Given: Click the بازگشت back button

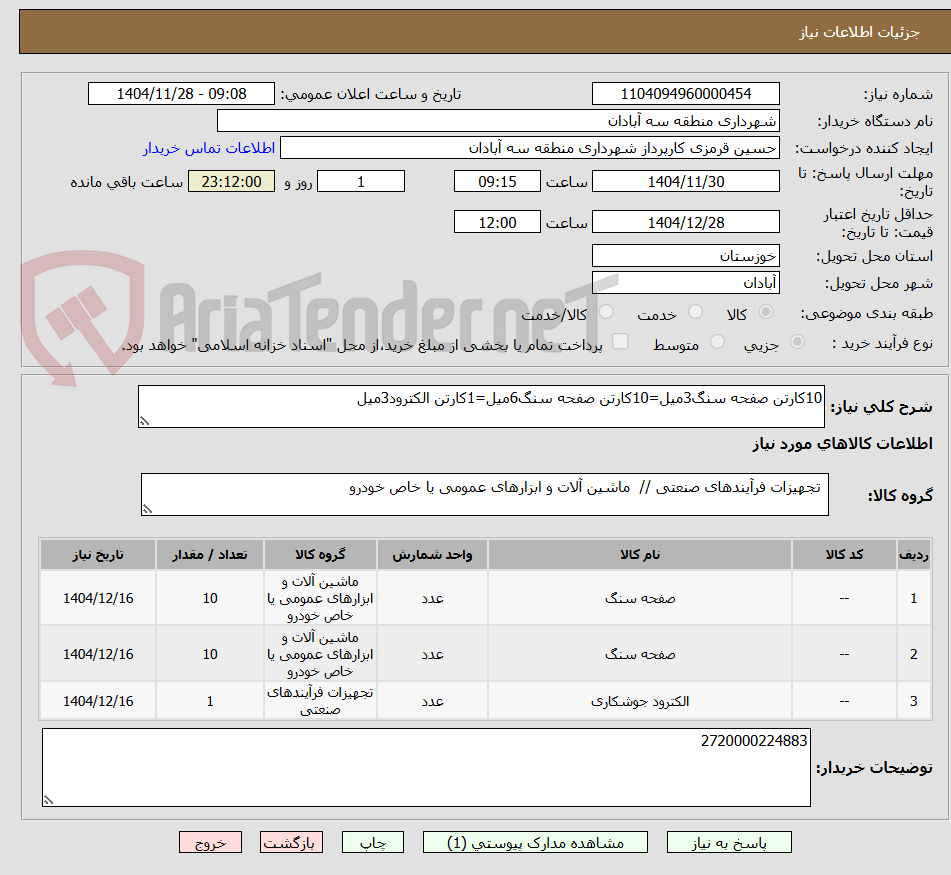Looking at the screenshot, I should point(291,842).
